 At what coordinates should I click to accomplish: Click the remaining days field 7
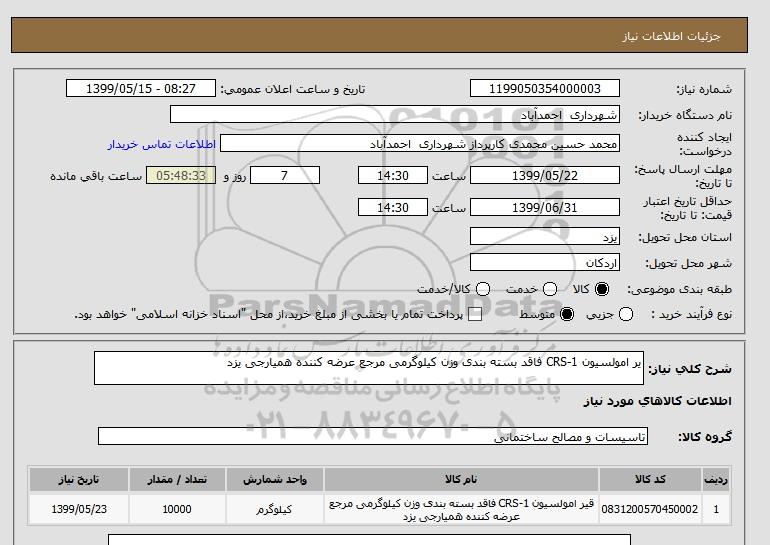click(285, 175)
